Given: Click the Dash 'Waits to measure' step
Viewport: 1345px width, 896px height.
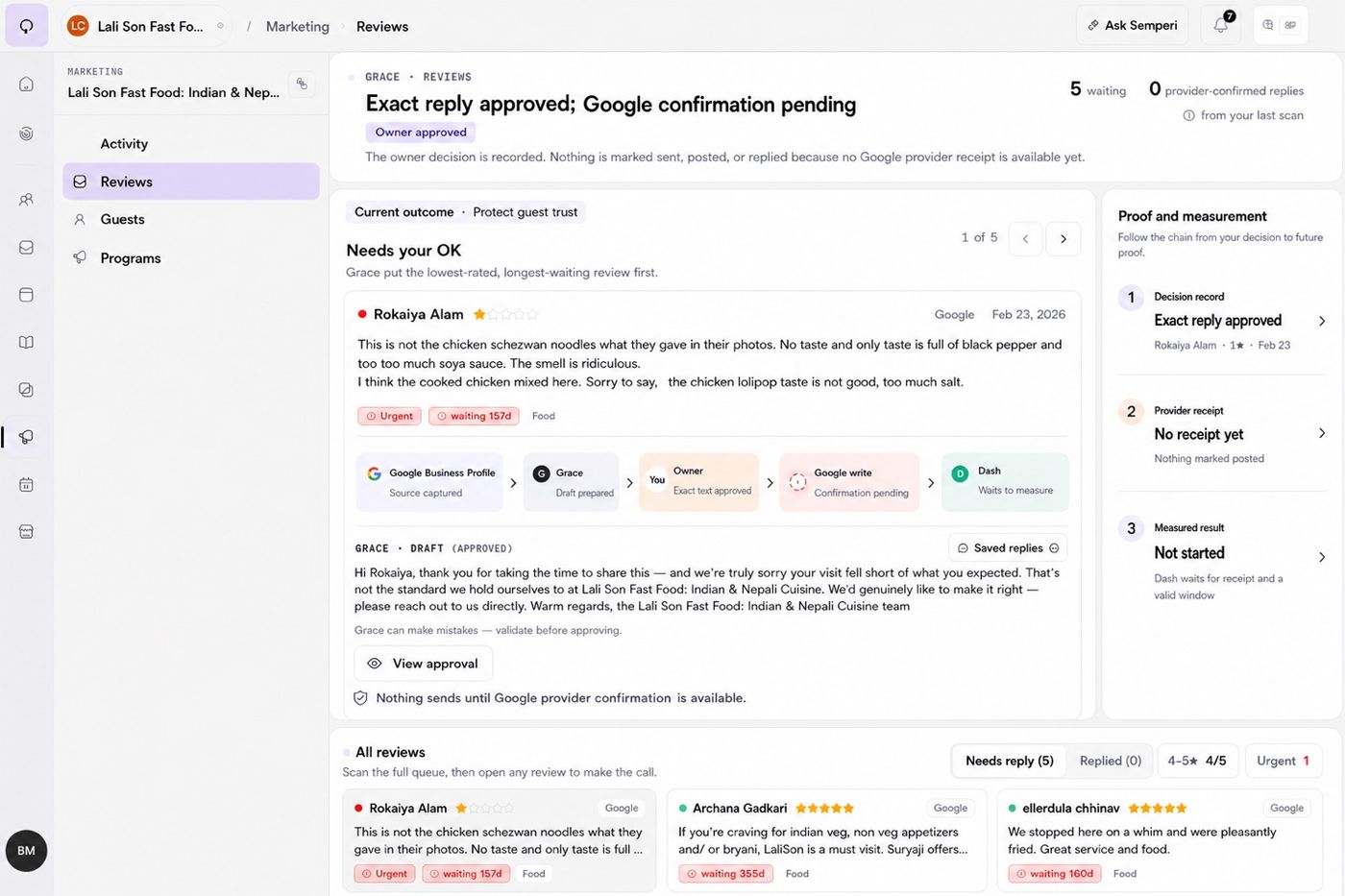Looking at the screenshot, I should point(1005,482).
